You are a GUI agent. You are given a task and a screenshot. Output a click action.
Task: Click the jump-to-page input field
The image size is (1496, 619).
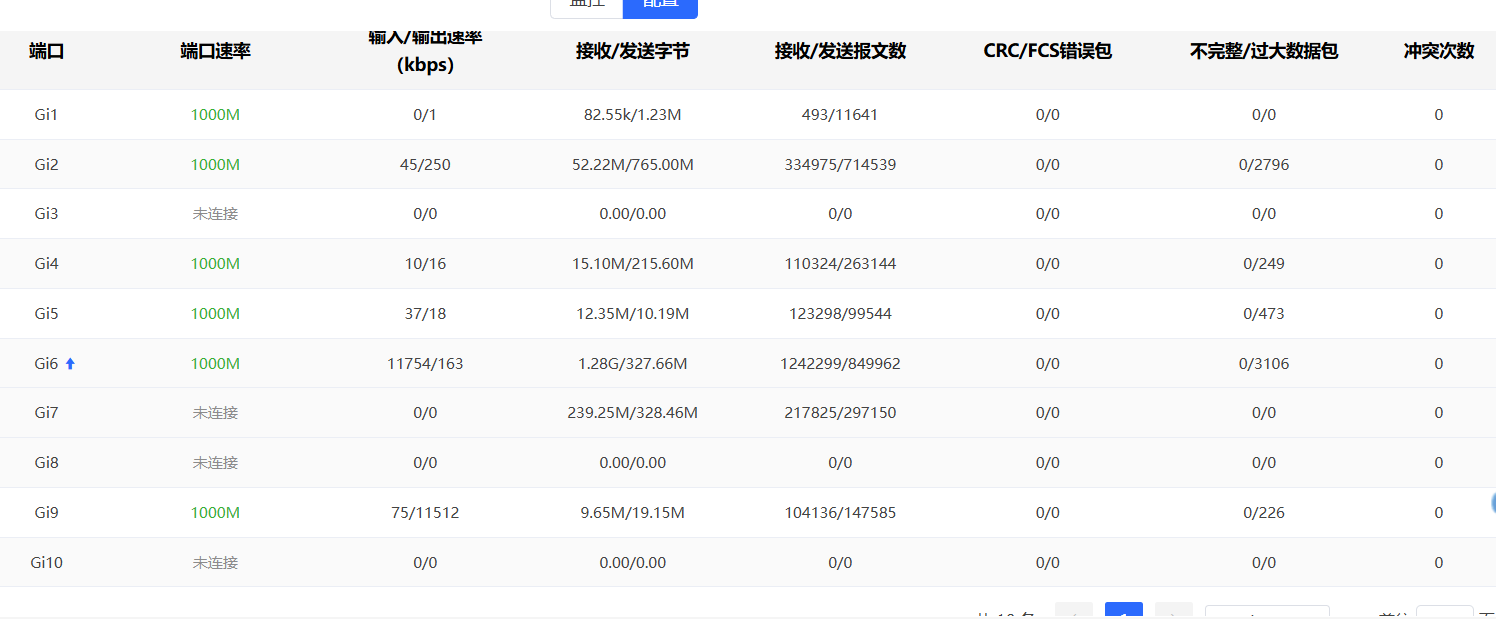click(x=1444, y=613)
